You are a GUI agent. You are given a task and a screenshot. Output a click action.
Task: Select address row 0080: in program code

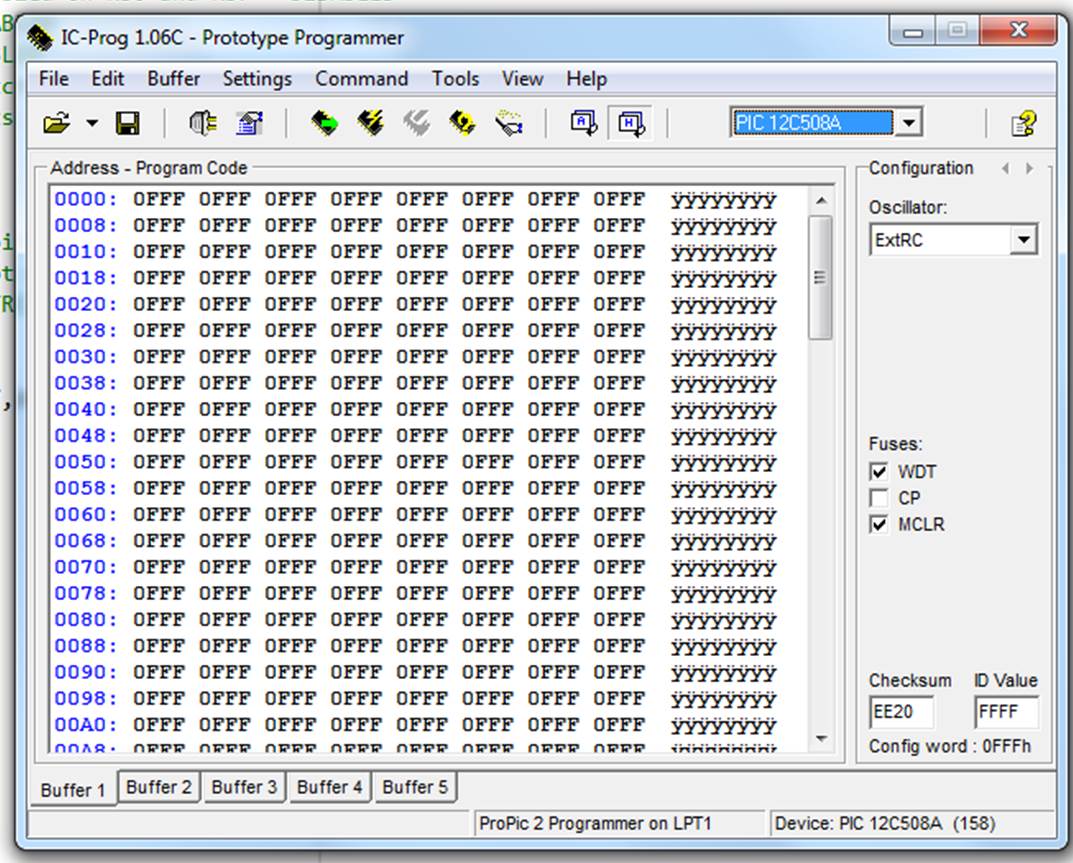tap(86, 619)
